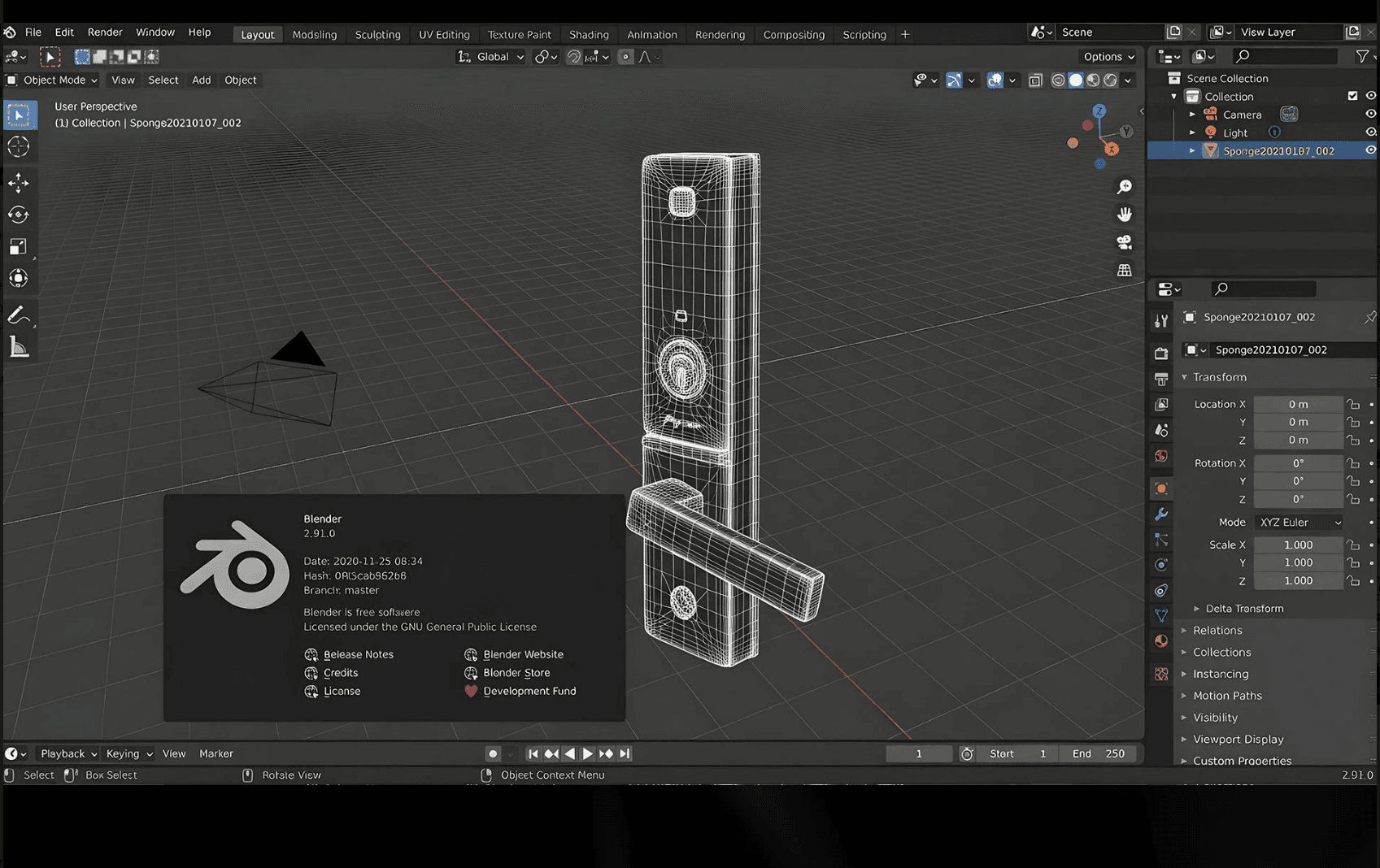This screenshot has width=1380, height=868.
Task: Click the Zoom view magnifier icon
Action: 1124,187
